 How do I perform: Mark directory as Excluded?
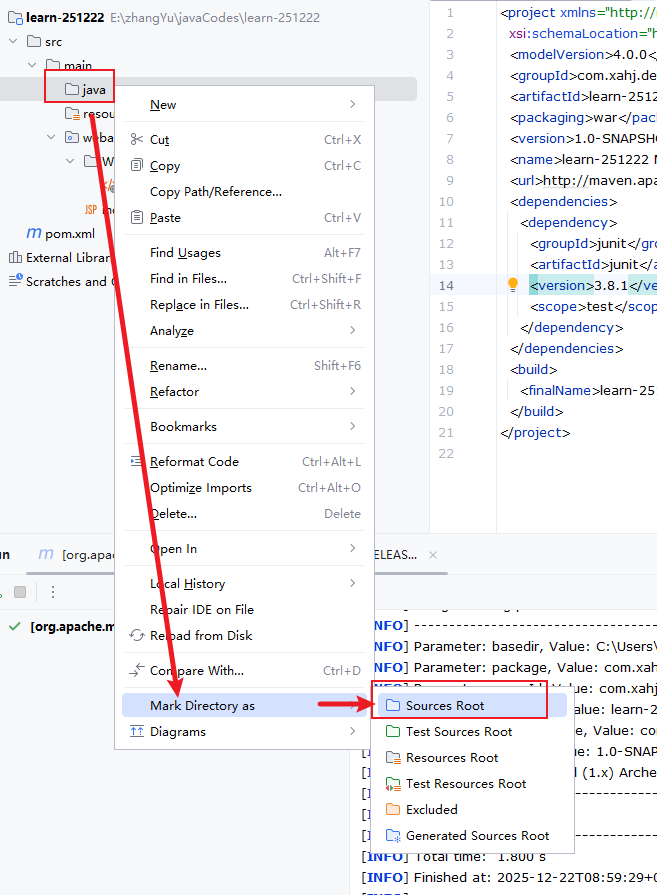(471, 809)
